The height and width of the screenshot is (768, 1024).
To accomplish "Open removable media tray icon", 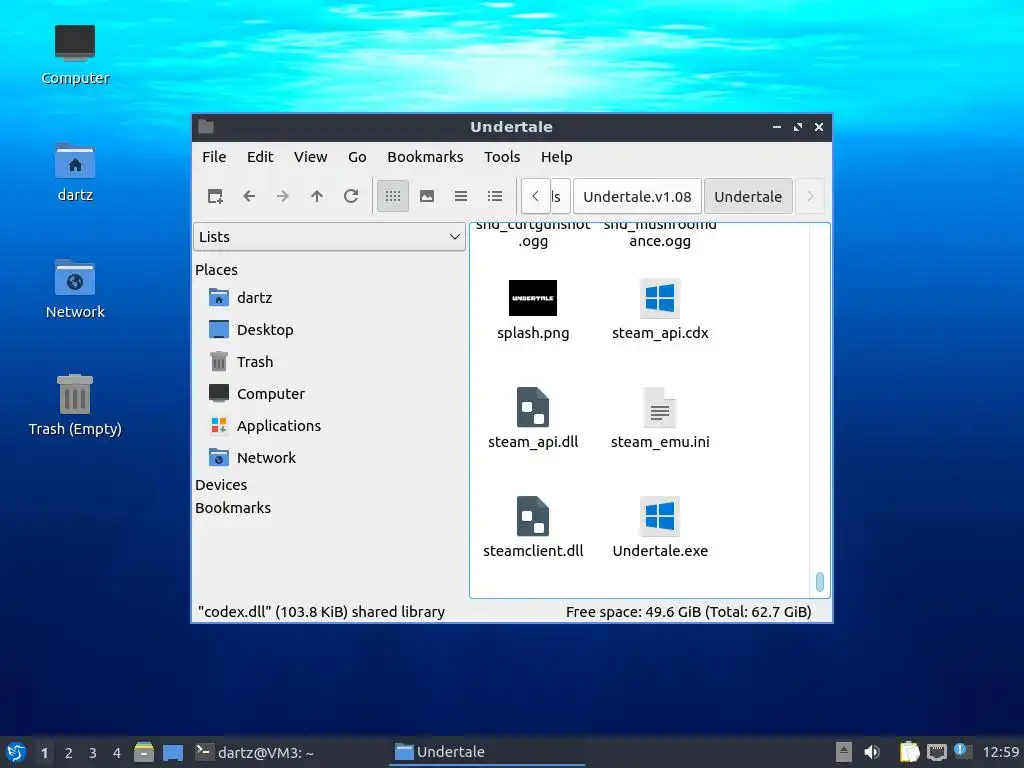I will pyautogui.click(x=844, y=752).
